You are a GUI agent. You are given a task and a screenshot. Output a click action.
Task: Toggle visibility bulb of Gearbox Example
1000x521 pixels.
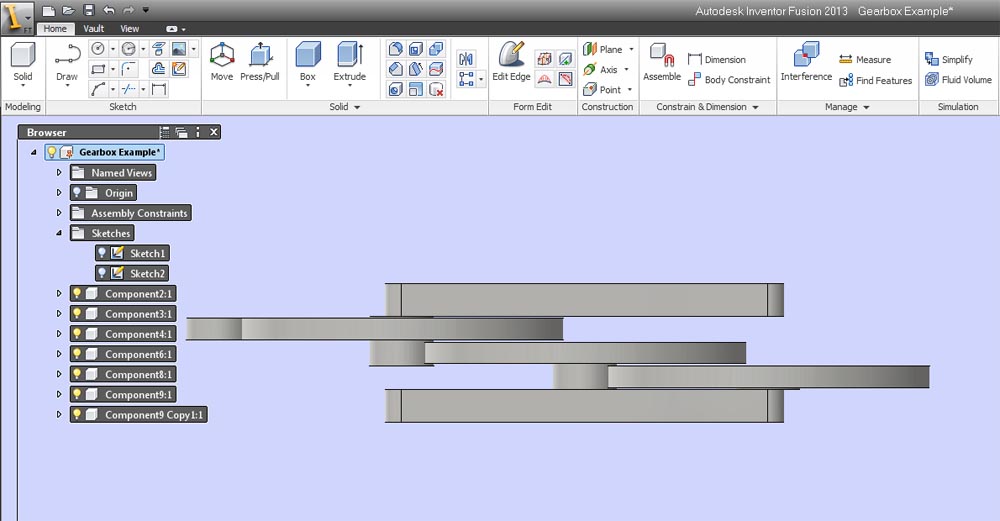pyautogui.click(x=52, y=152)
